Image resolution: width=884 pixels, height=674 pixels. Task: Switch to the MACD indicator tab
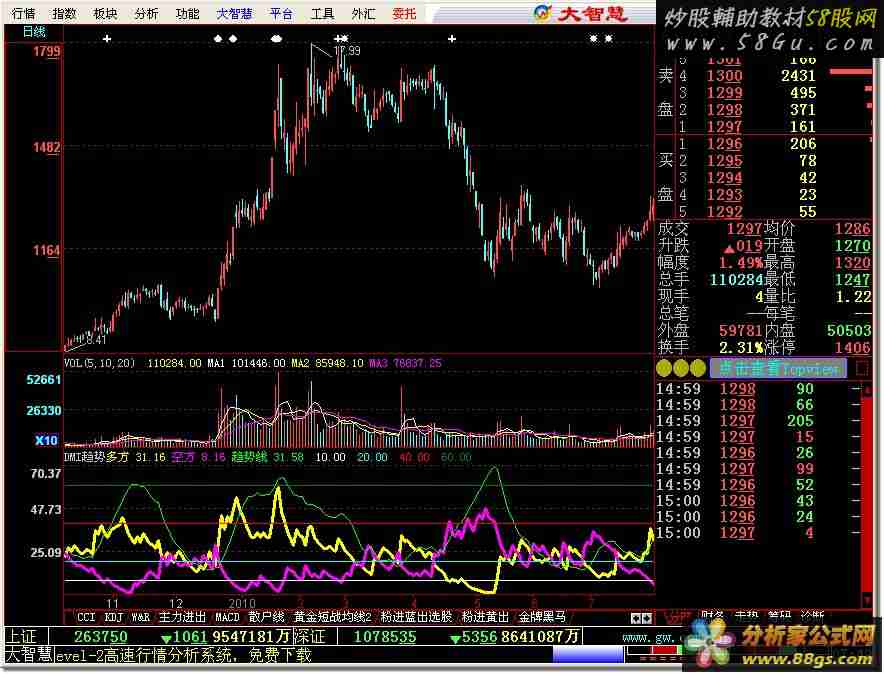(227, 617)
